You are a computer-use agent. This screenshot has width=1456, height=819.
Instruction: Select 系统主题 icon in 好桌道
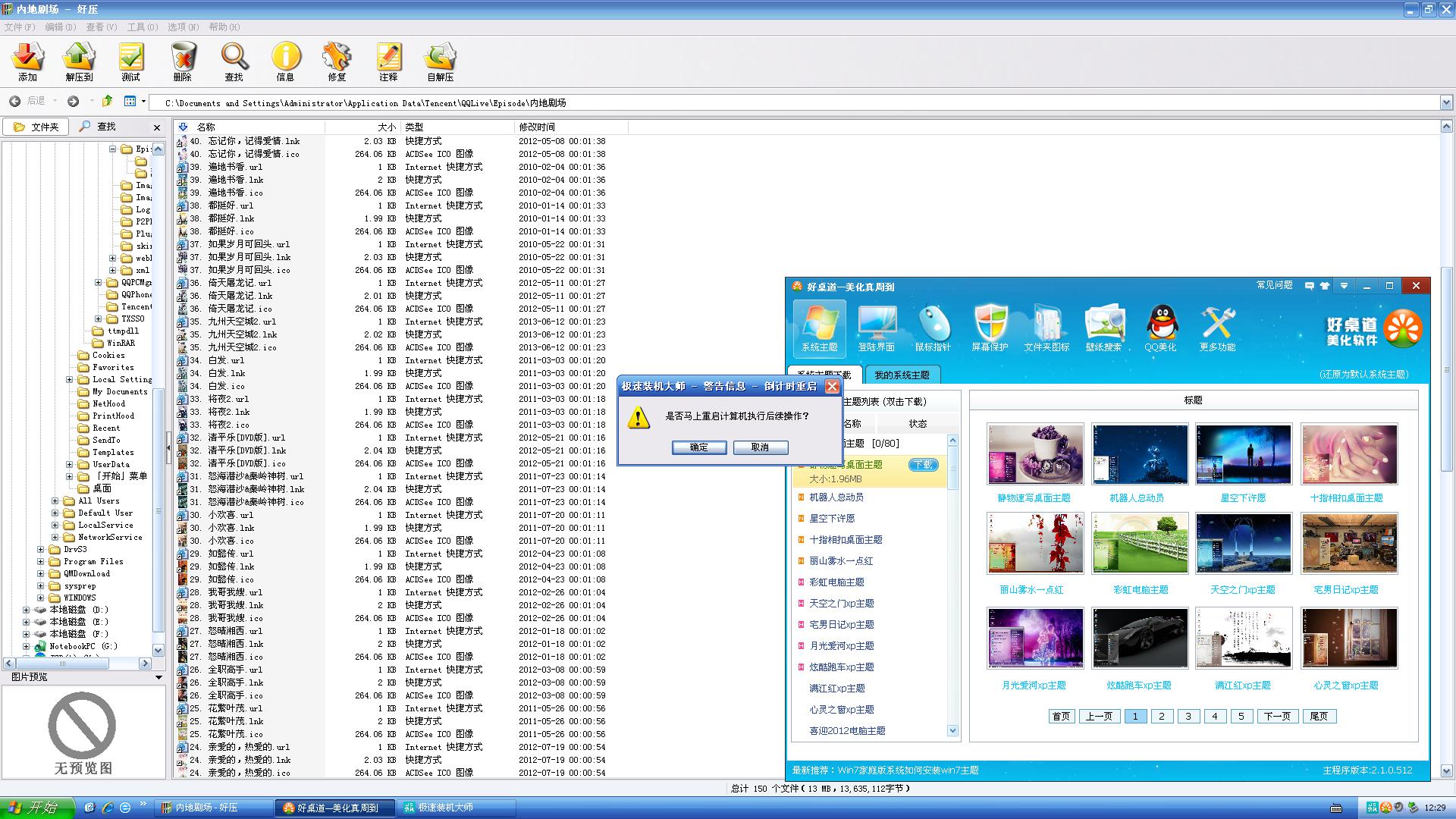coord(820,328)
